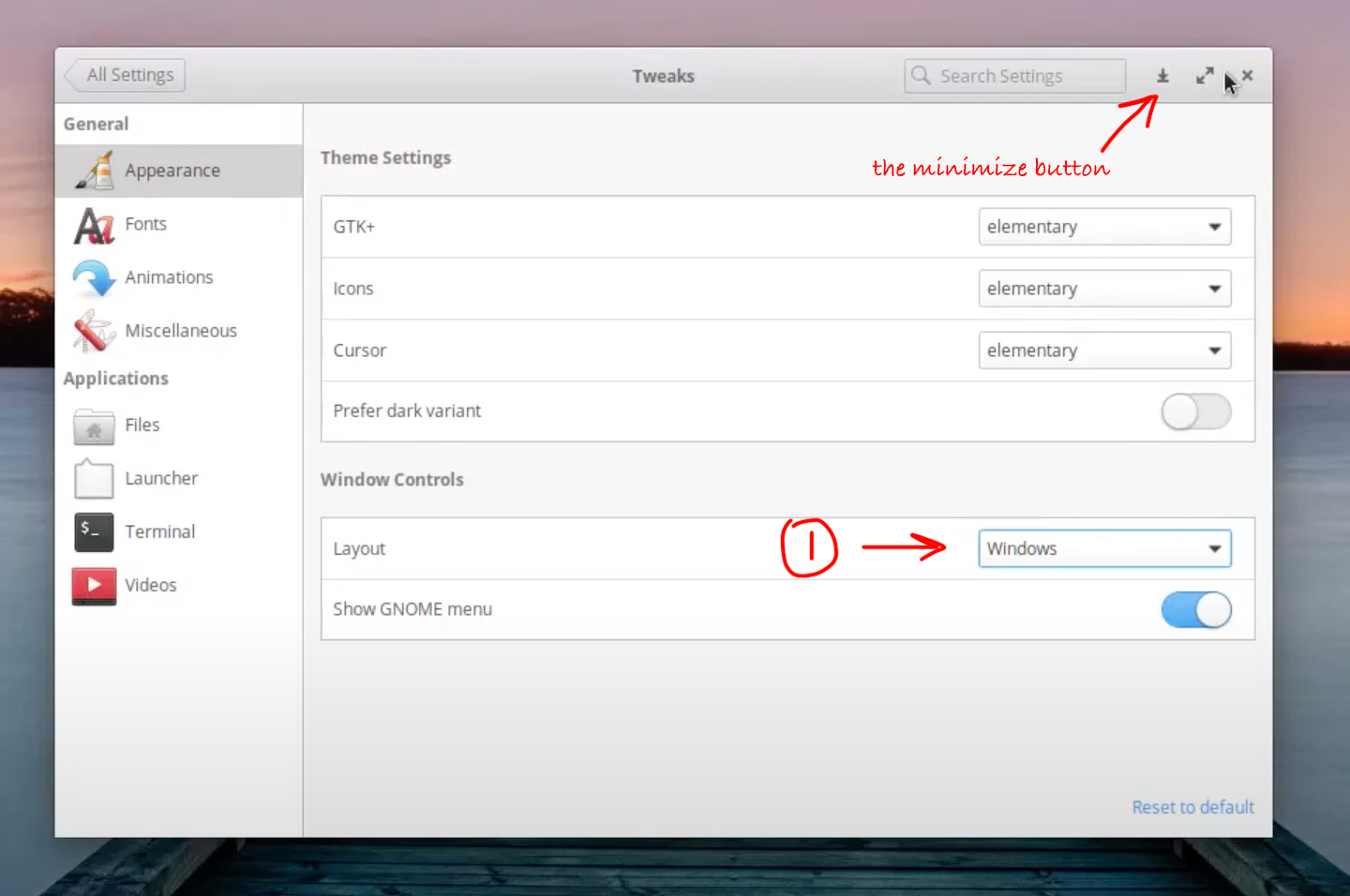The height and width of the screenshot is (896, 1350).
Task: Select the Miscellaneous label in sidebar
Action: coord(181,331)
